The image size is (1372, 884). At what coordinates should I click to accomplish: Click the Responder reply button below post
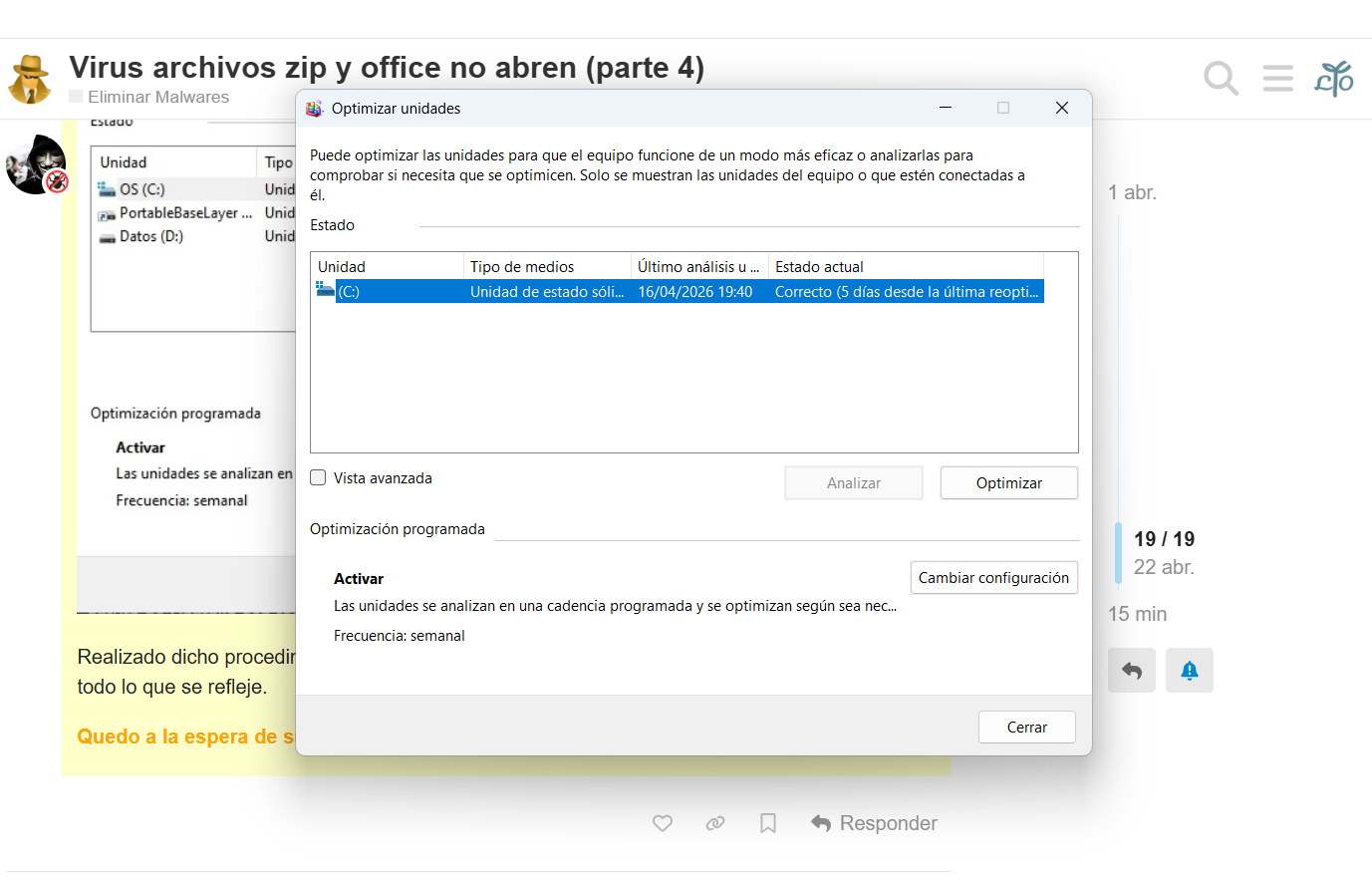pos(874,823)
